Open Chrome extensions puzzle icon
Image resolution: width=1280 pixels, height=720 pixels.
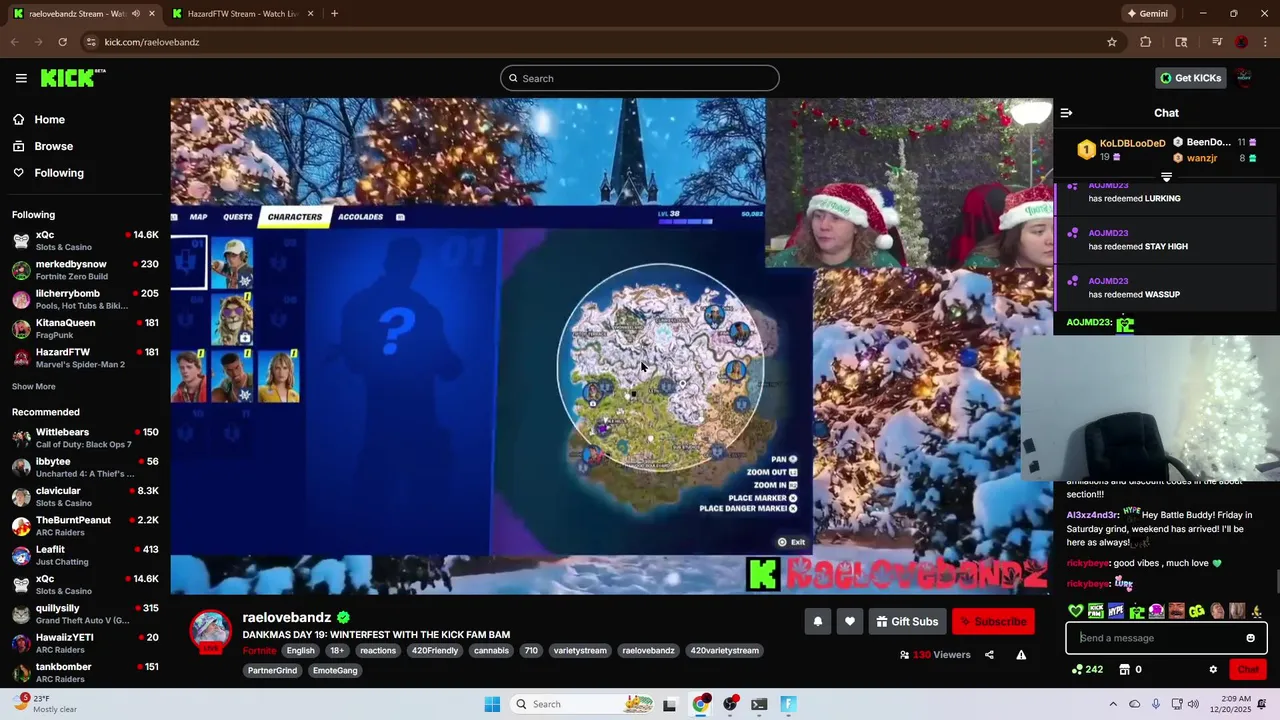[x=1146, y=42]
